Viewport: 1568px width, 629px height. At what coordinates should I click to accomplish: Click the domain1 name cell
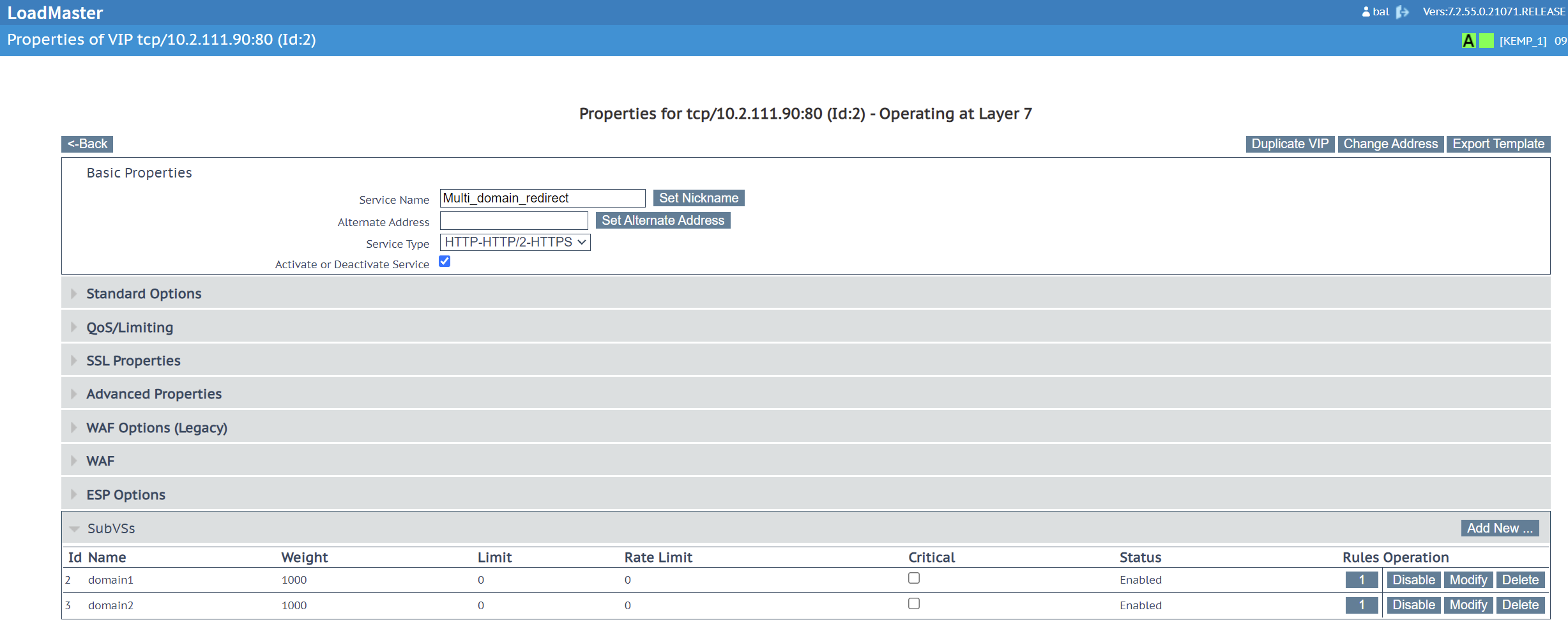point(110,580)
